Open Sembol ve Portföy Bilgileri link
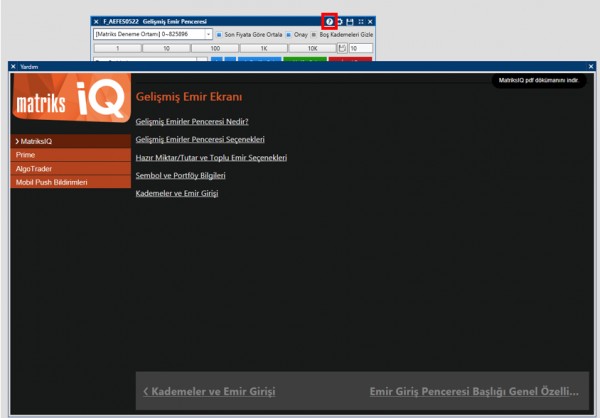The width and height of the screenshot is (600, 418). pos(181,176)
